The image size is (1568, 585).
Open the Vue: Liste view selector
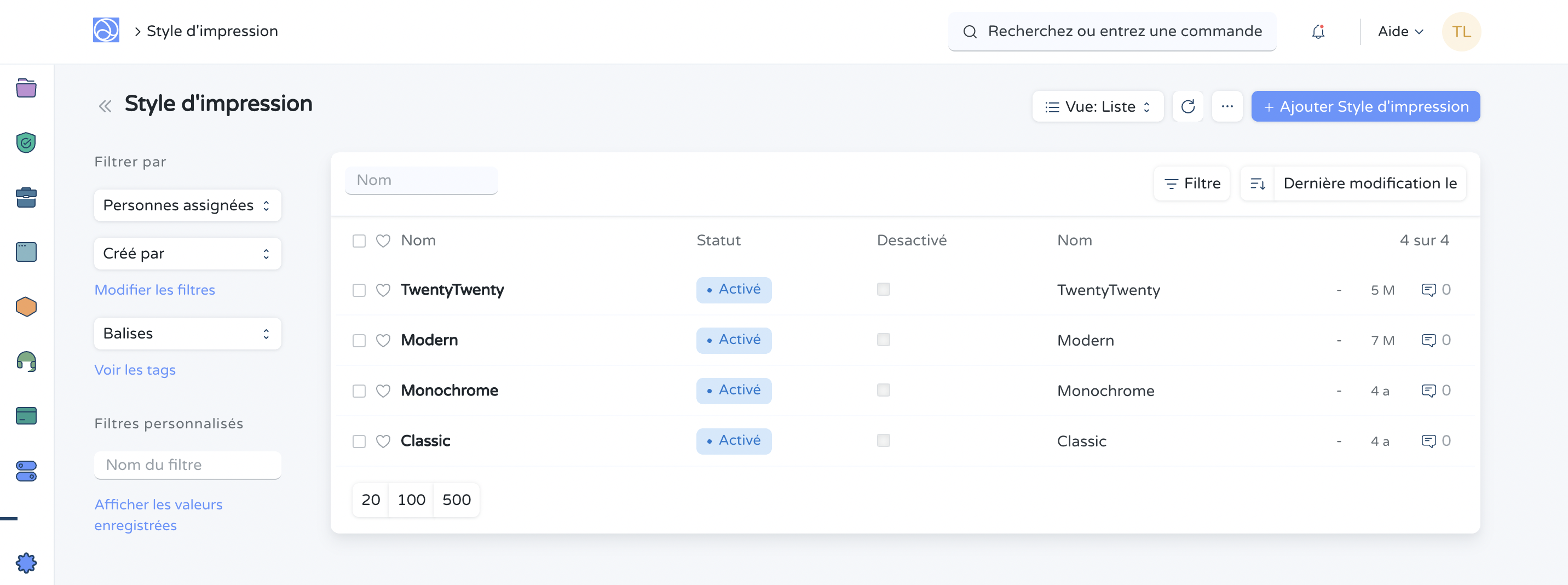[x=1097, y=106]
